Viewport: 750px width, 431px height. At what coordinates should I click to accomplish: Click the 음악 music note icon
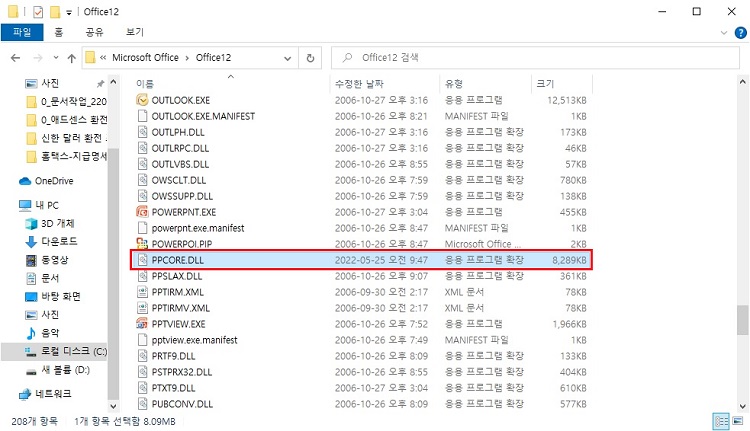(31, 332)
